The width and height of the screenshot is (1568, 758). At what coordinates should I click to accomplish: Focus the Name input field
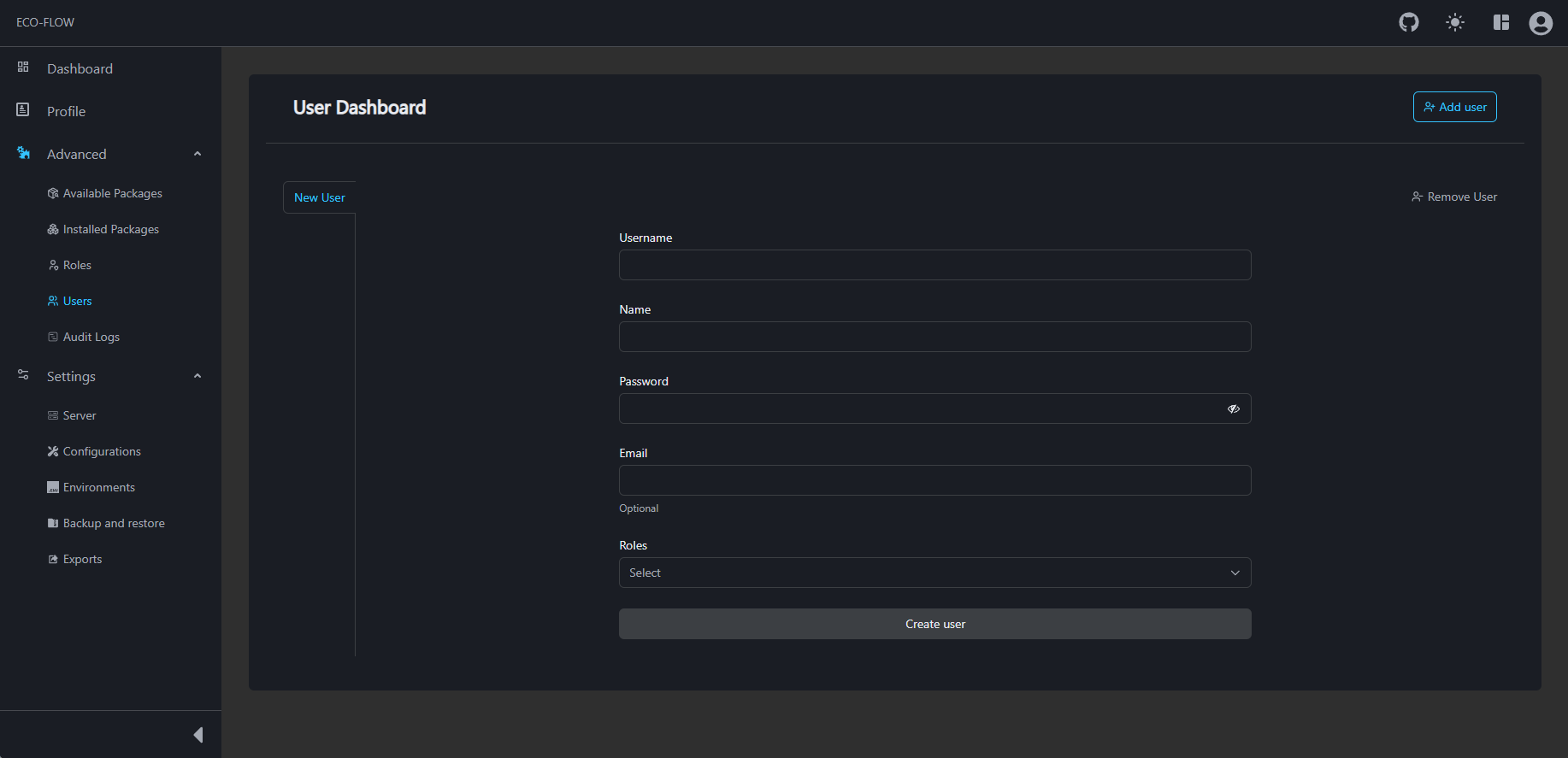pos(935,337)
